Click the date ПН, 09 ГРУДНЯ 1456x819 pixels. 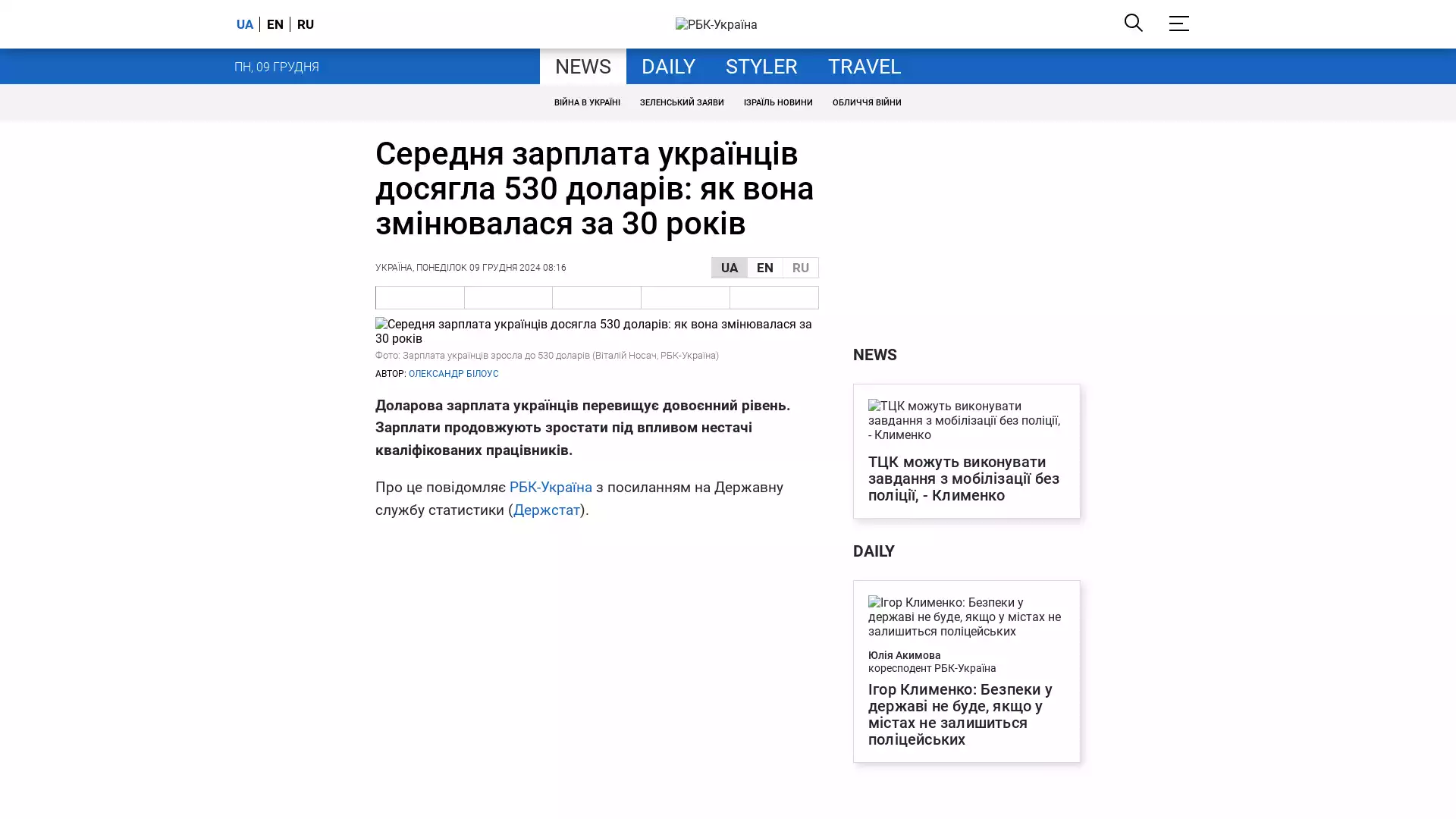pos(277,67)
